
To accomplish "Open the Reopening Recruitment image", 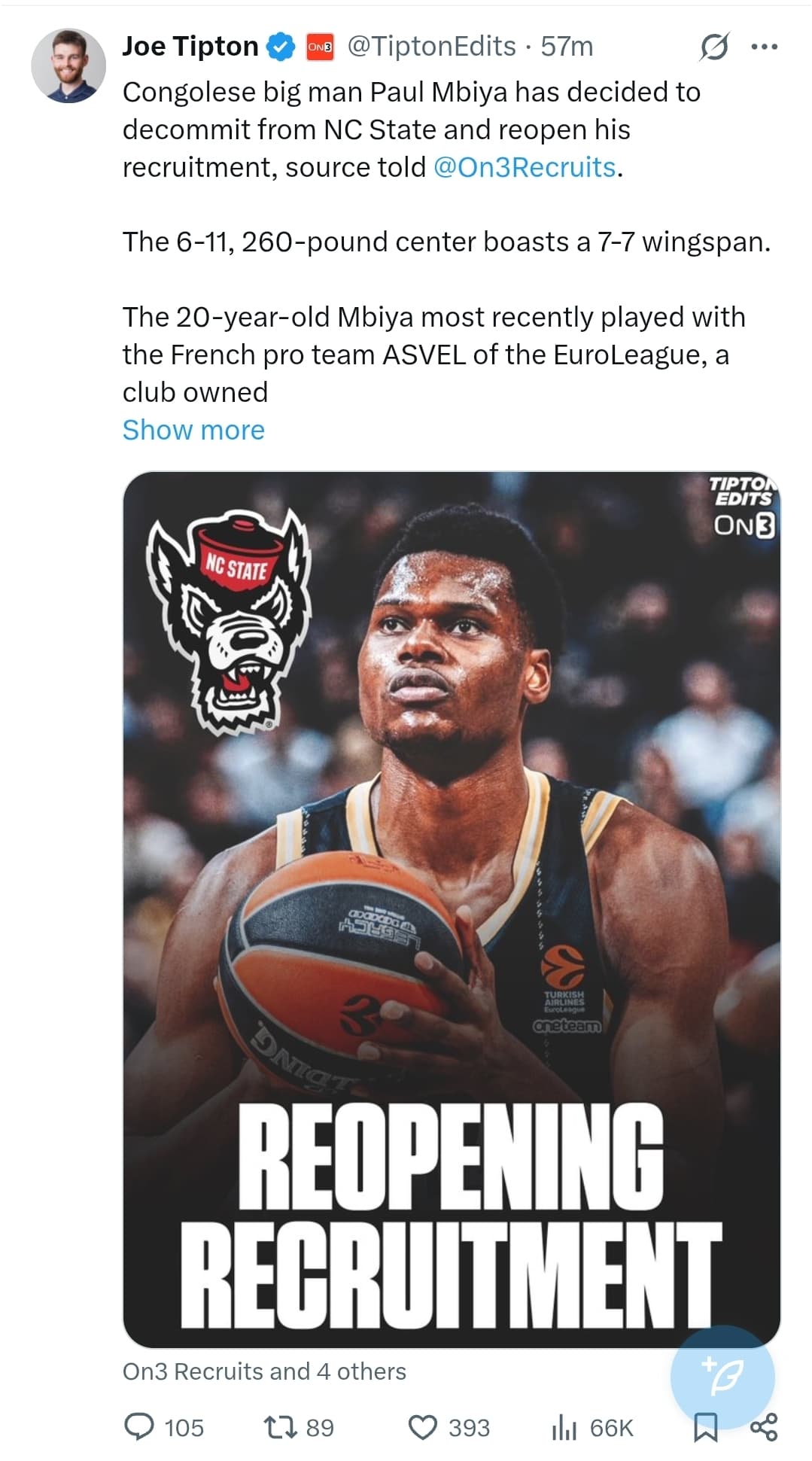I will [452, 909].
